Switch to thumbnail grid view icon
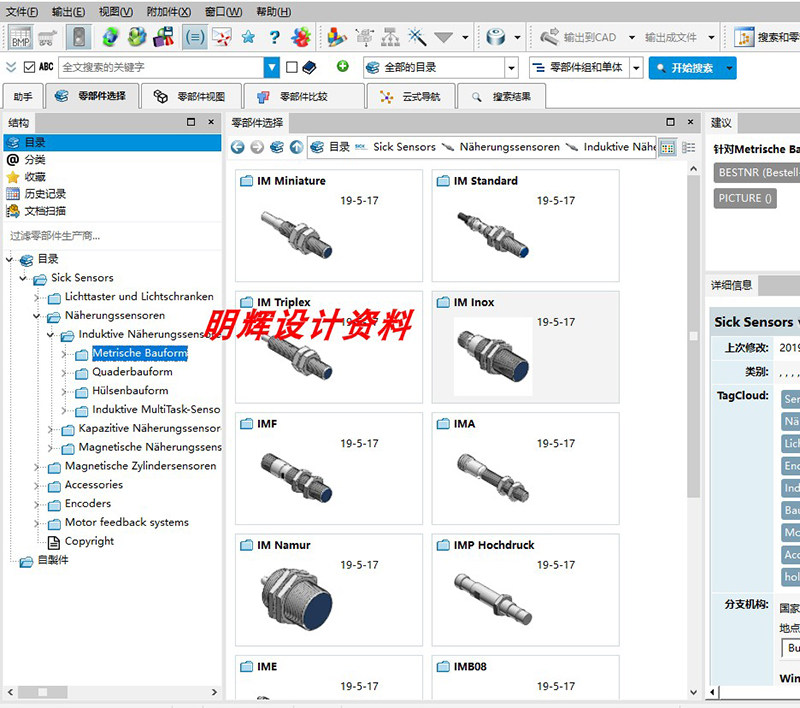Viewport: 800px width, 708px height. (667, 148)
